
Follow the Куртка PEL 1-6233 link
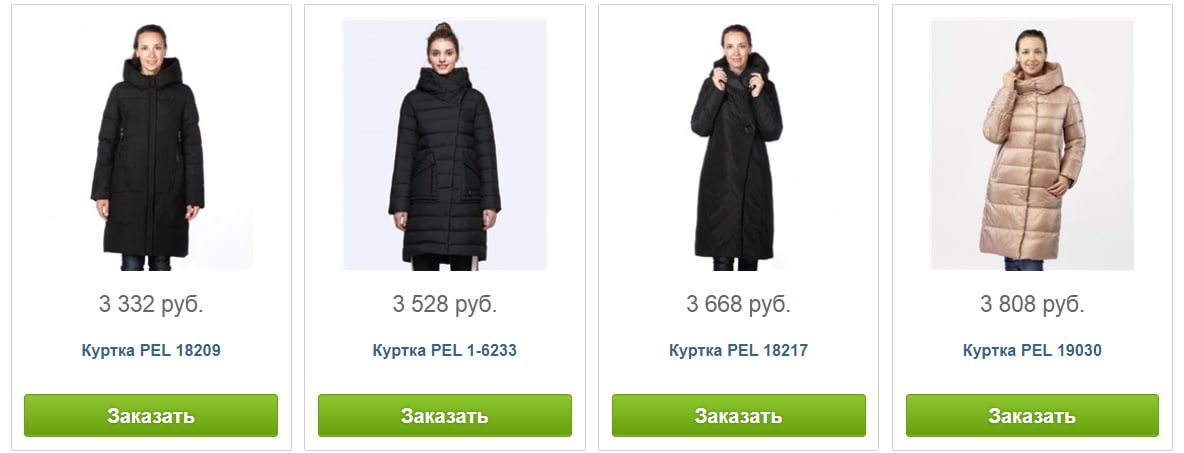(445, 350)
